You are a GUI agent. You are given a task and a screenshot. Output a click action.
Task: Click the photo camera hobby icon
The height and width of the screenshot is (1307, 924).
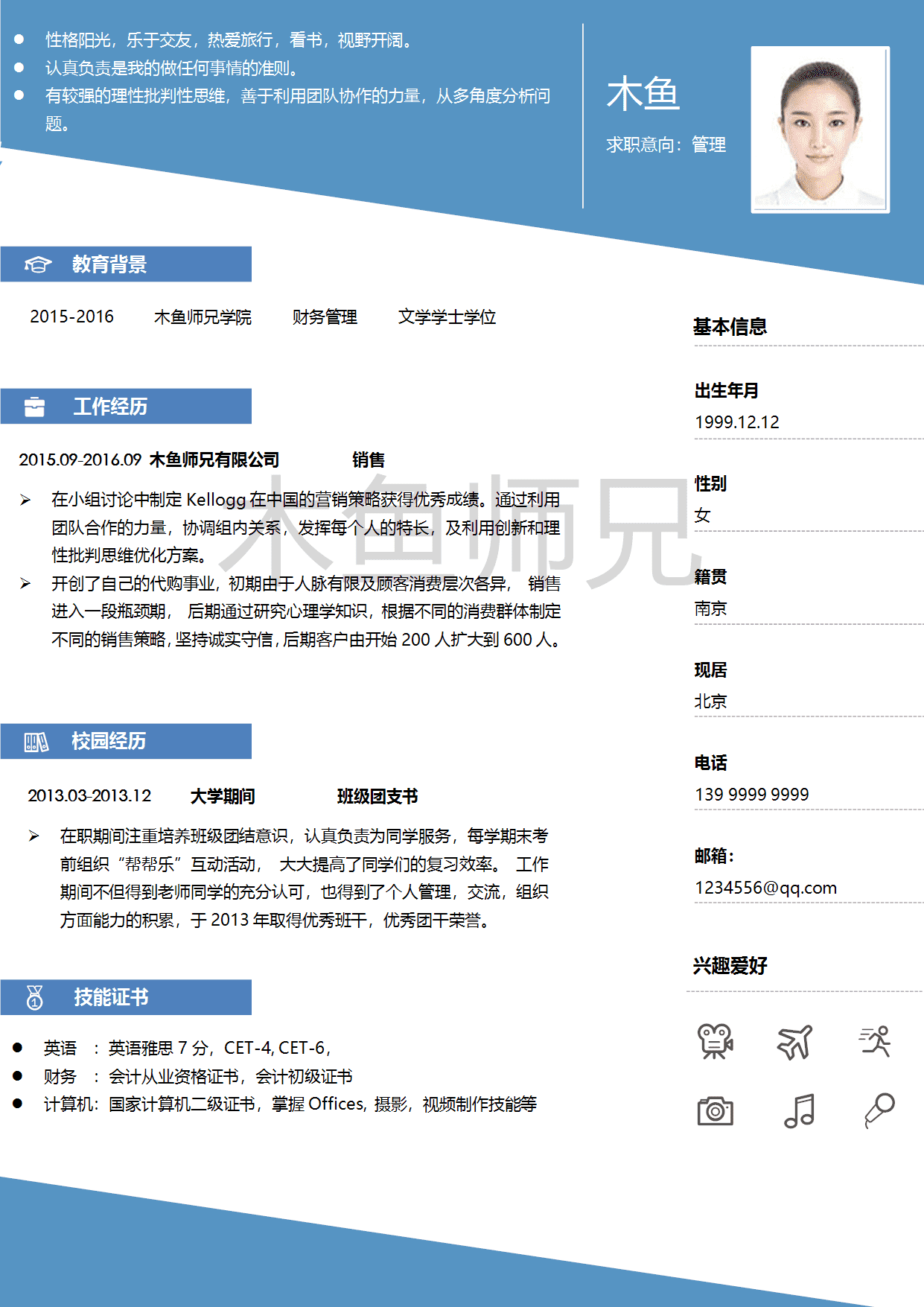pos(715,1110)
